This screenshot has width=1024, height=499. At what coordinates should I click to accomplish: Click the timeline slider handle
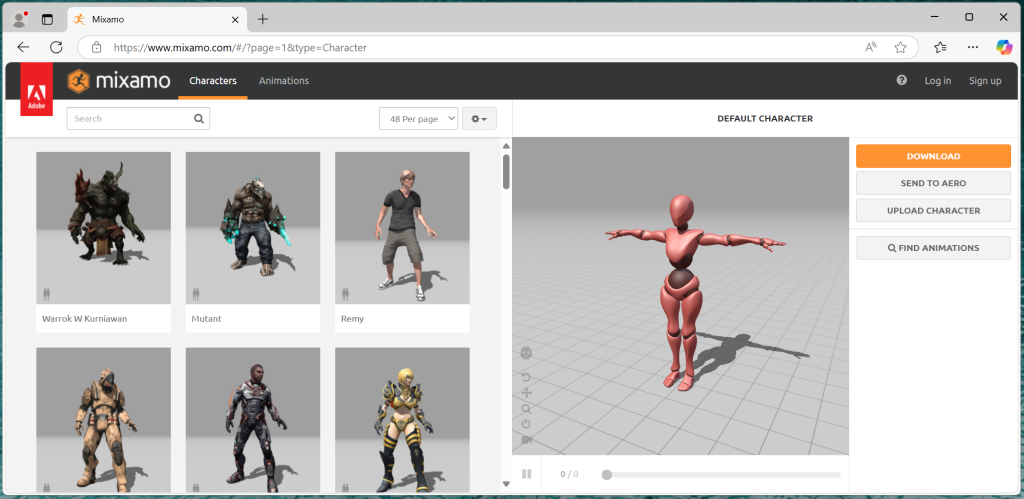tap(607, 475)
